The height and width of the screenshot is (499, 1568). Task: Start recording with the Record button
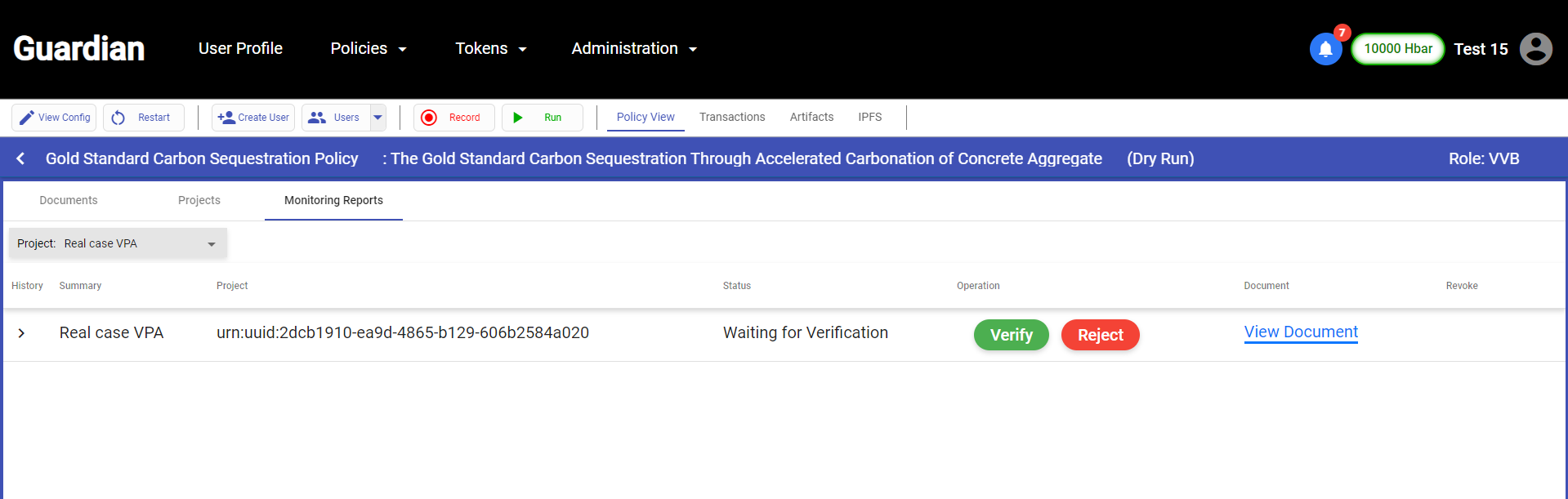point(453,118)
